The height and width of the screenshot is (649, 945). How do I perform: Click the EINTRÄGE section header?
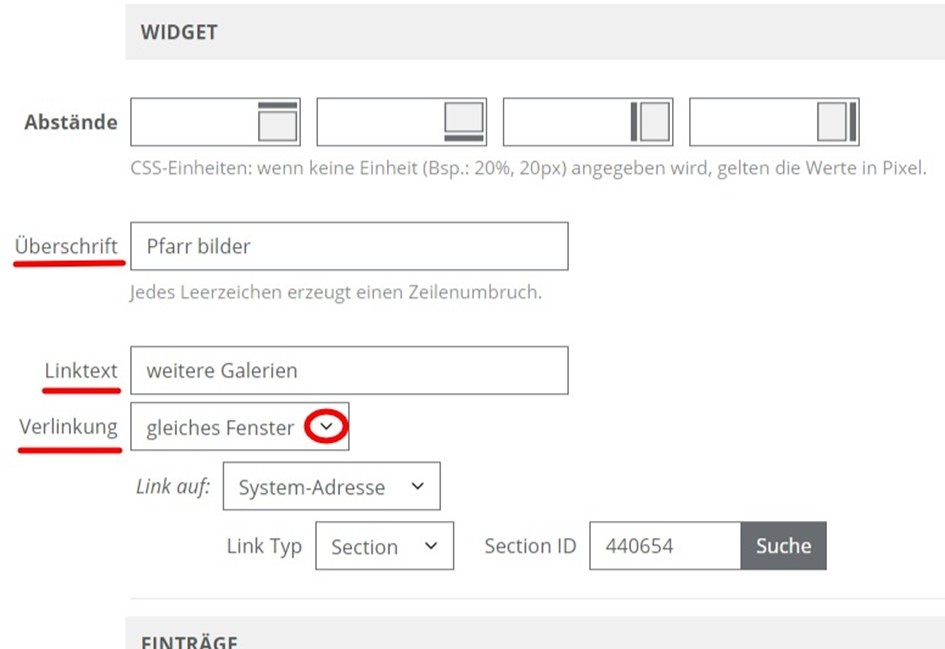click(535, 633)
